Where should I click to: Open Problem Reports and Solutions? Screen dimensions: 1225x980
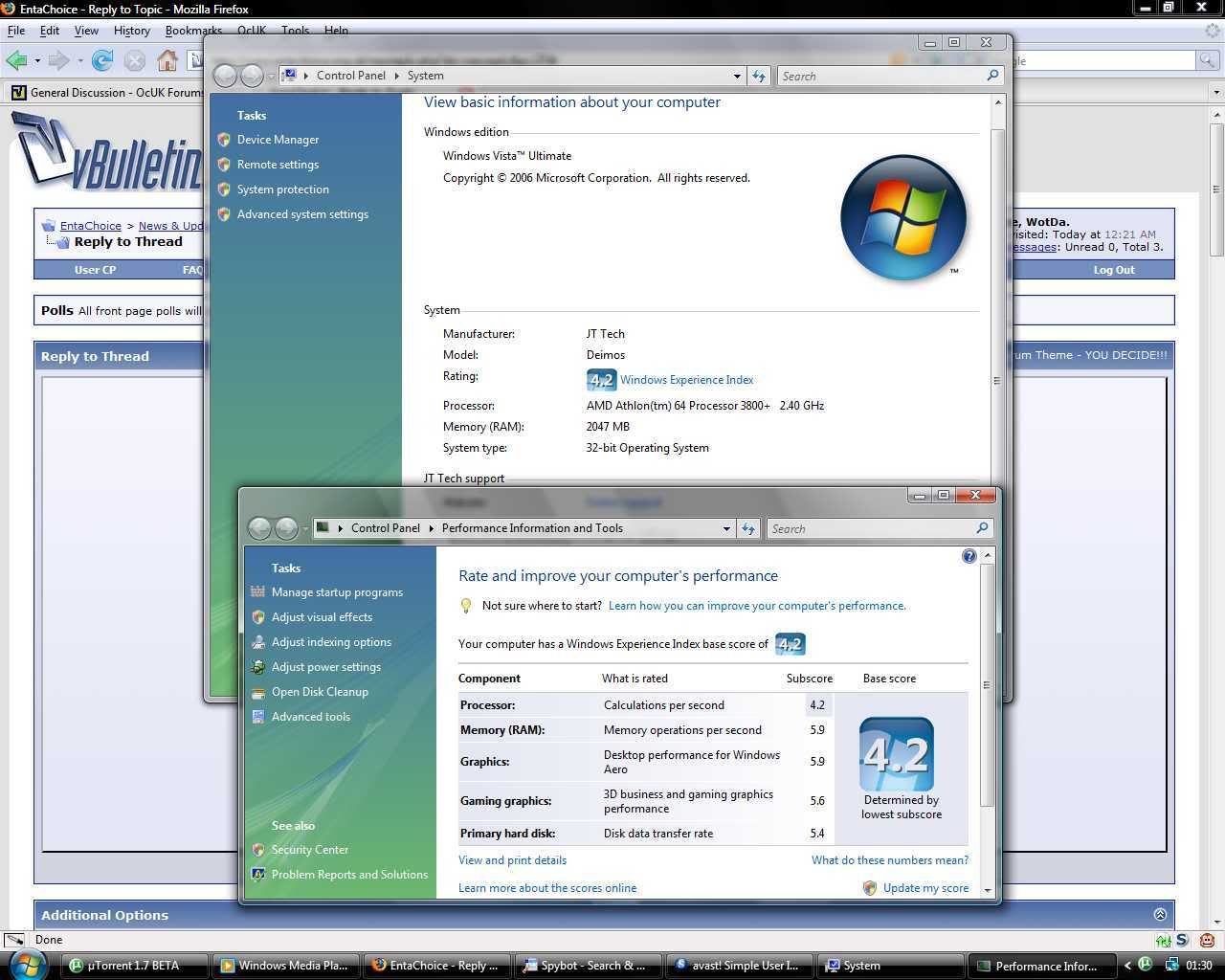point(349,875)
